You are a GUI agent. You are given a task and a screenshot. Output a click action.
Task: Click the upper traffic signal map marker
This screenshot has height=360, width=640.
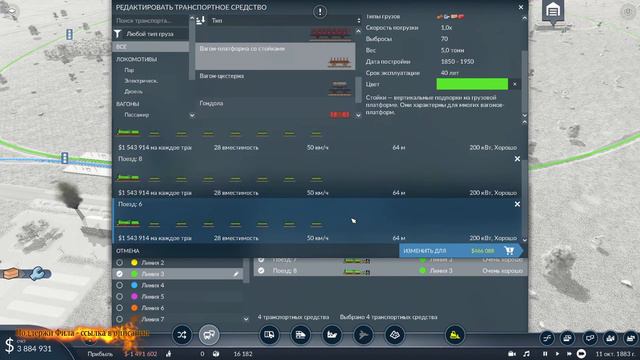tap(69, 34)
